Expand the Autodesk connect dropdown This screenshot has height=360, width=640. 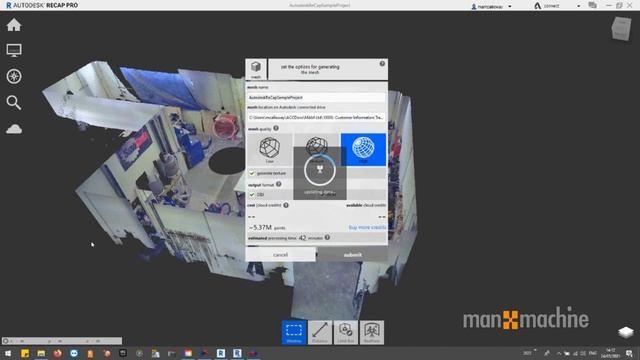pyautogui.click(x=578, y=6)
